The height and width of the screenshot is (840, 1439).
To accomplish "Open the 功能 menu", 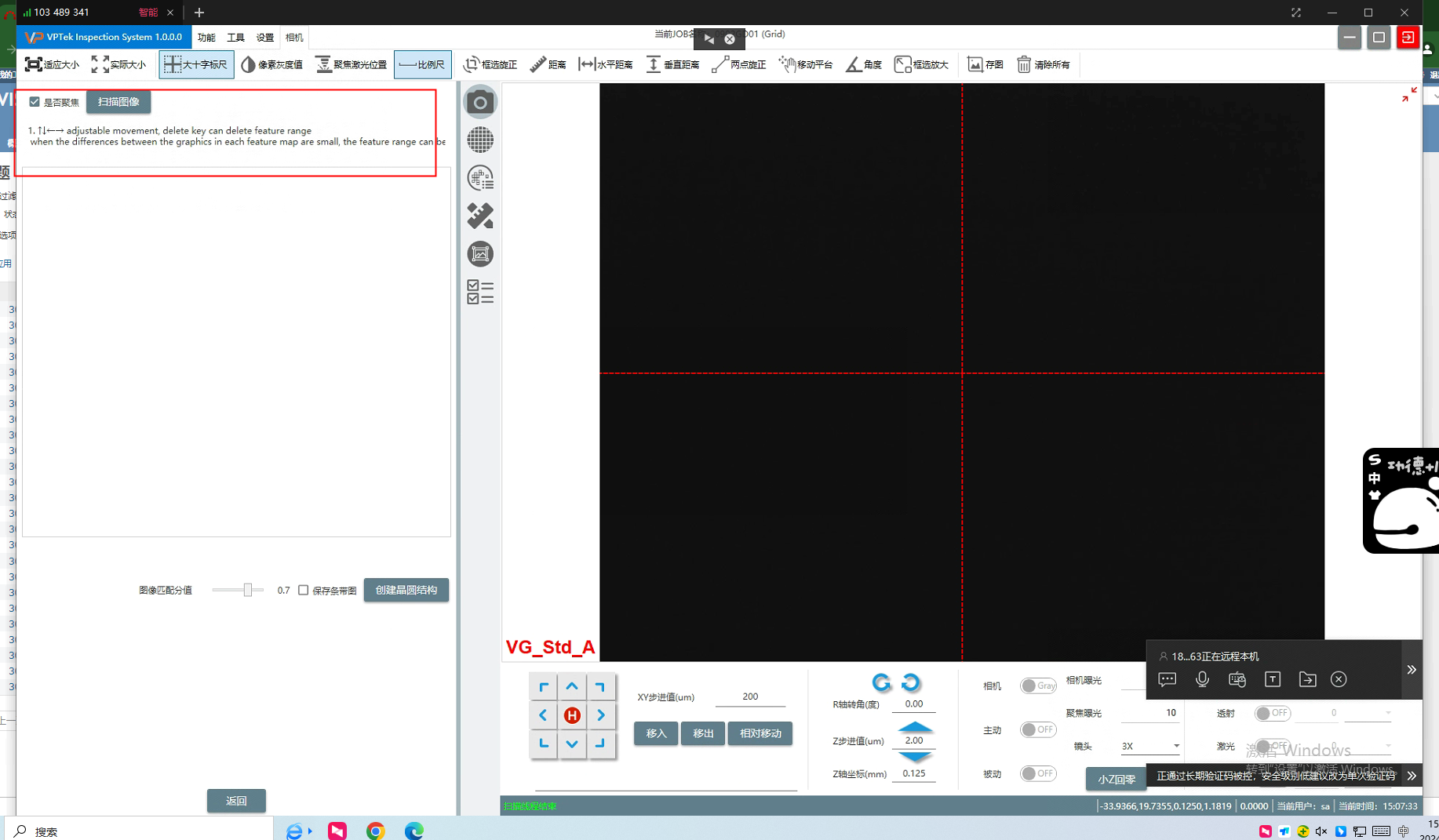I will (206, 38).
